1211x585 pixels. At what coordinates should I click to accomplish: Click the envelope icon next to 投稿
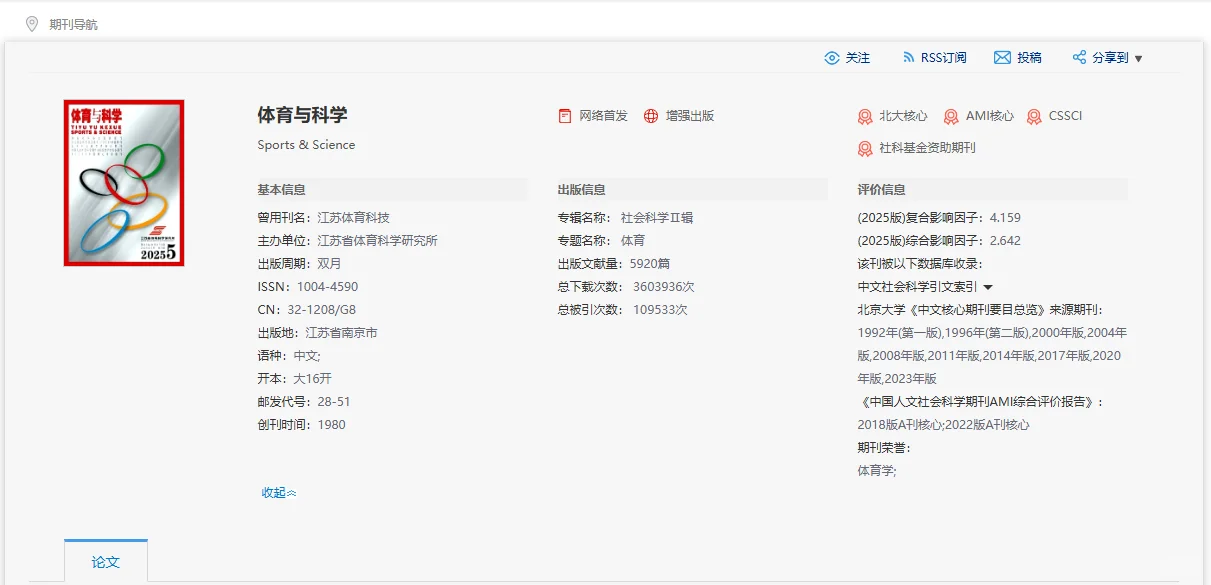(x=1002, y=57)
